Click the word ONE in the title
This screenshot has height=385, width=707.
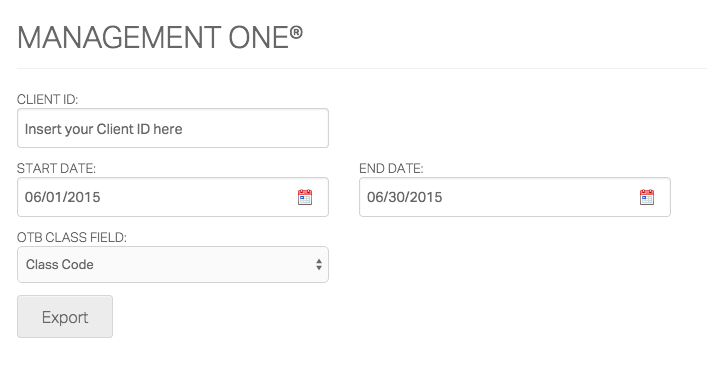[x=258, y=37]
